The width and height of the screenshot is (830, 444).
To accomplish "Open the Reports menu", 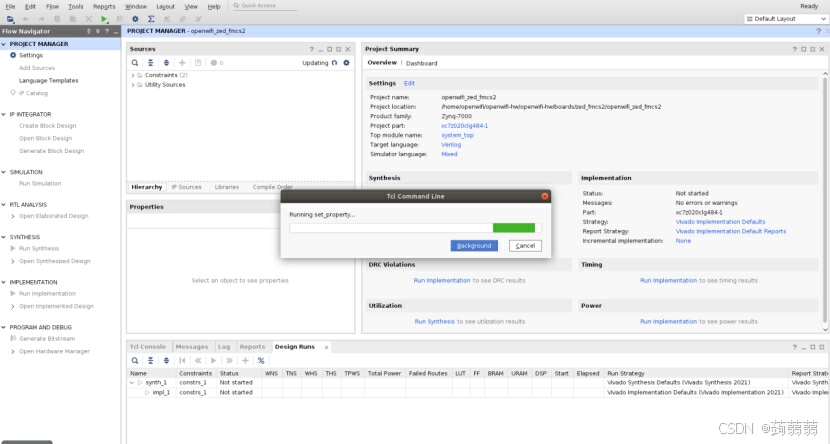I will pos(104,6).
